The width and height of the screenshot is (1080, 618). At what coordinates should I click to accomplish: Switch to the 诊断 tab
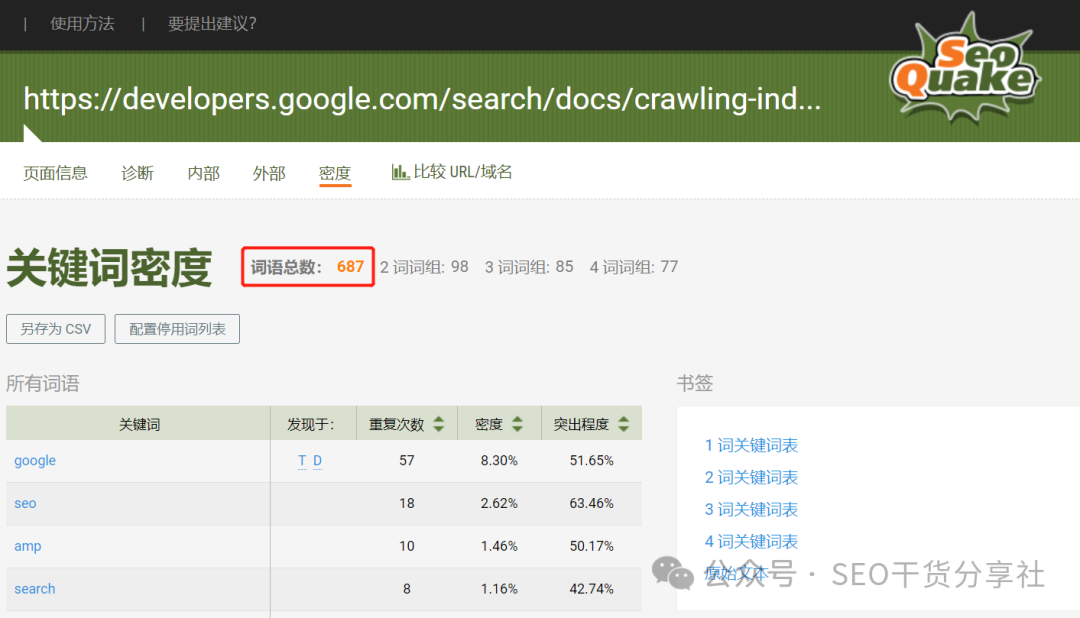137,173
